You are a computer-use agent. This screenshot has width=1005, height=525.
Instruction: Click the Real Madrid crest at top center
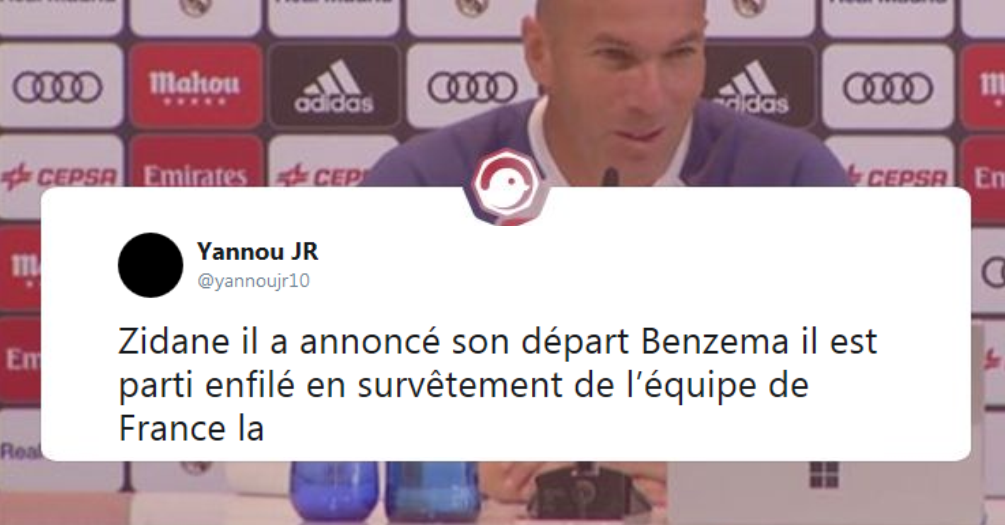point(472,7)
